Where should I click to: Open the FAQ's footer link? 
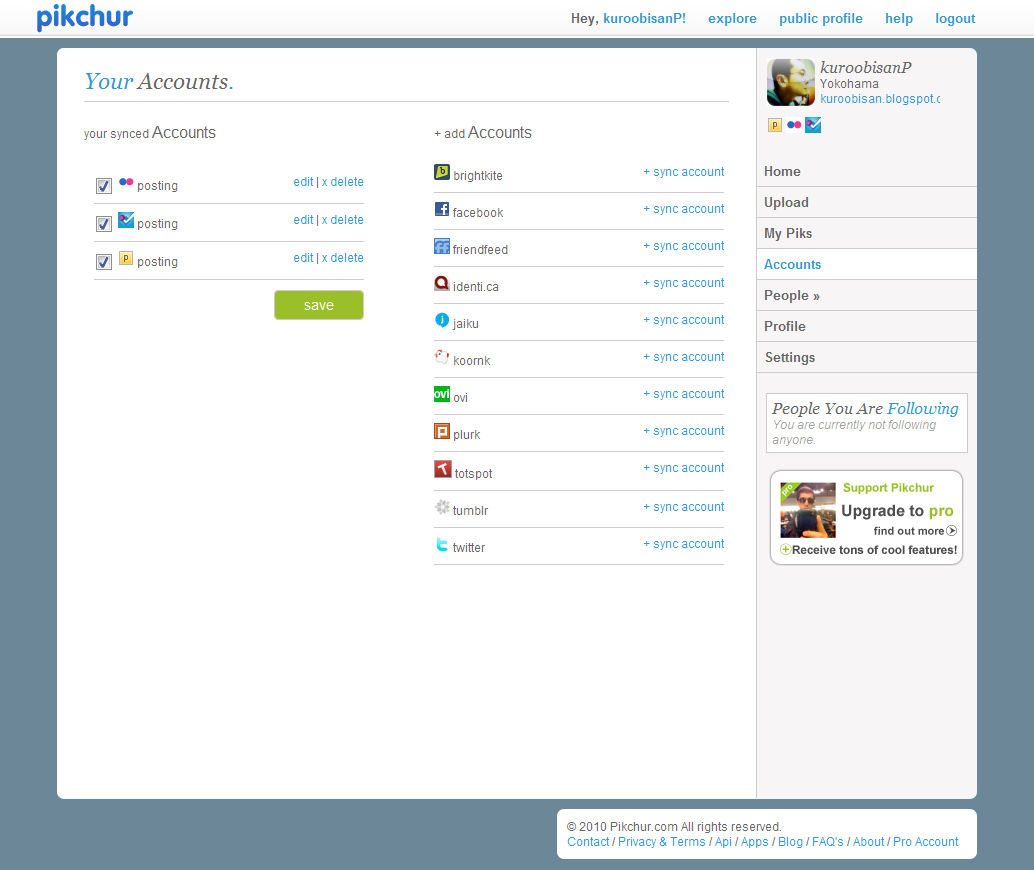pos(828,842)
